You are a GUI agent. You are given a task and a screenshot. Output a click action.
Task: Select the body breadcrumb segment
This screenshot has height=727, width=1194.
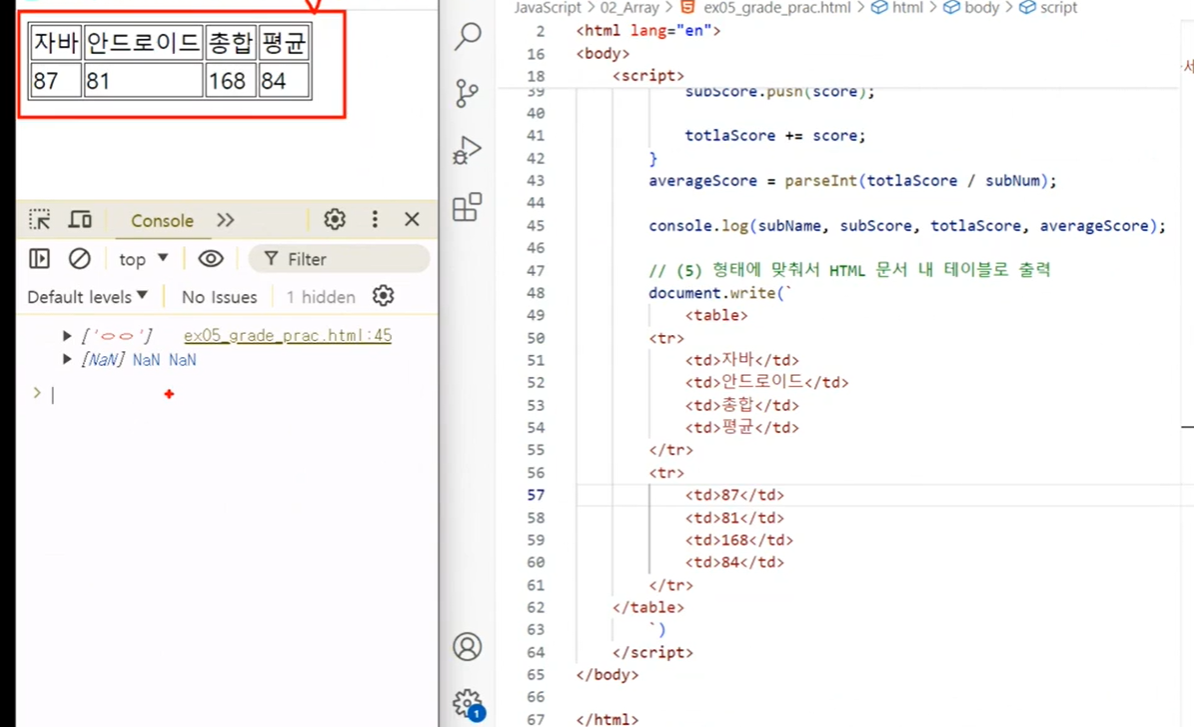(x=971, y=8)
